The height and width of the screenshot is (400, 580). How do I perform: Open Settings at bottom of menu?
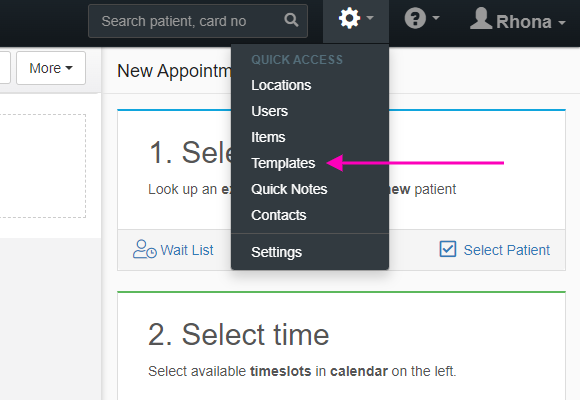277,252
